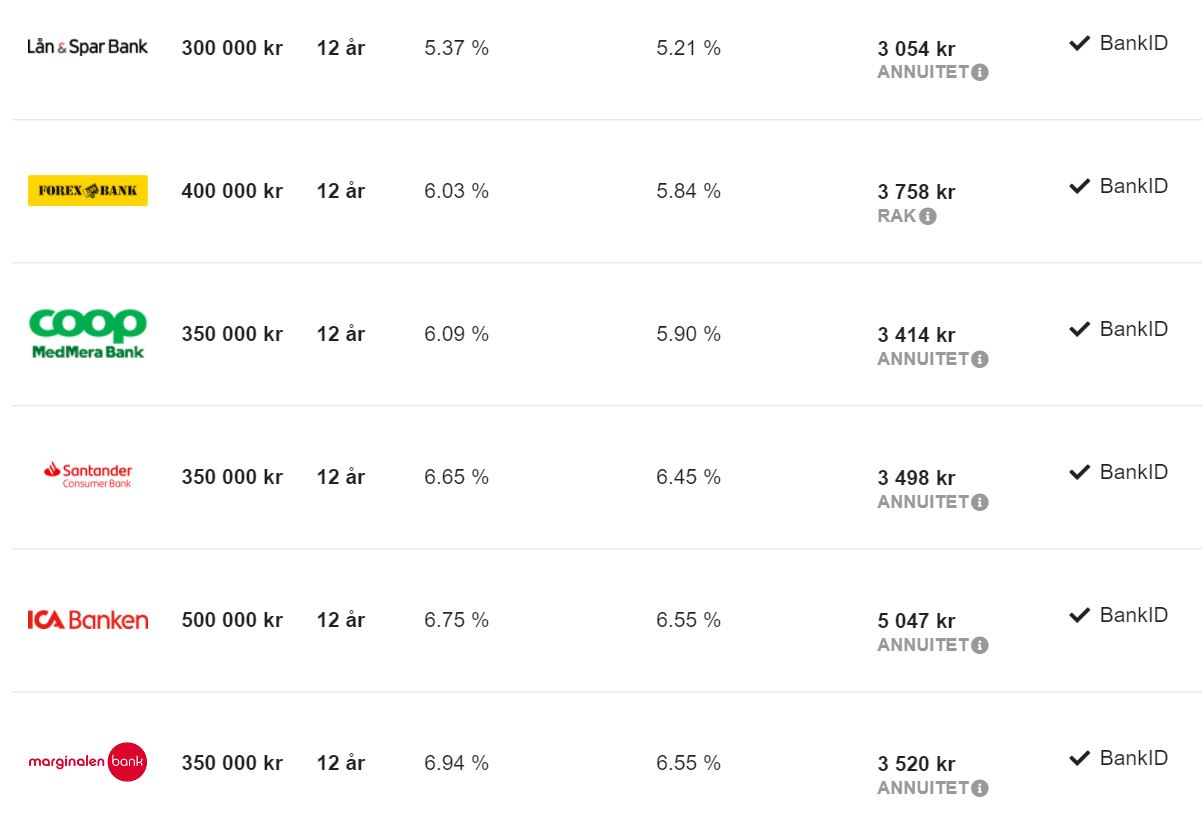The image size is (1202, 819).
Task: Click the Marginalen Bank logo
Action: click(x=87, y=762)
